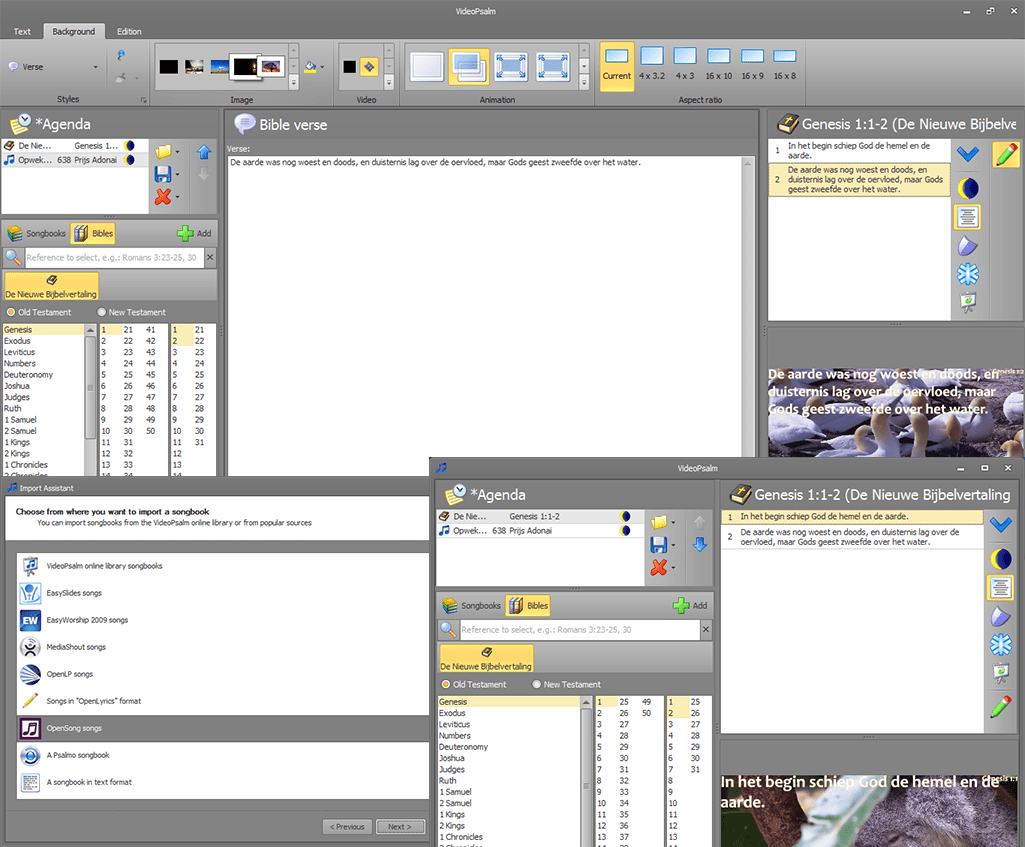Open Bibles tab in main window

coord(93,233)
